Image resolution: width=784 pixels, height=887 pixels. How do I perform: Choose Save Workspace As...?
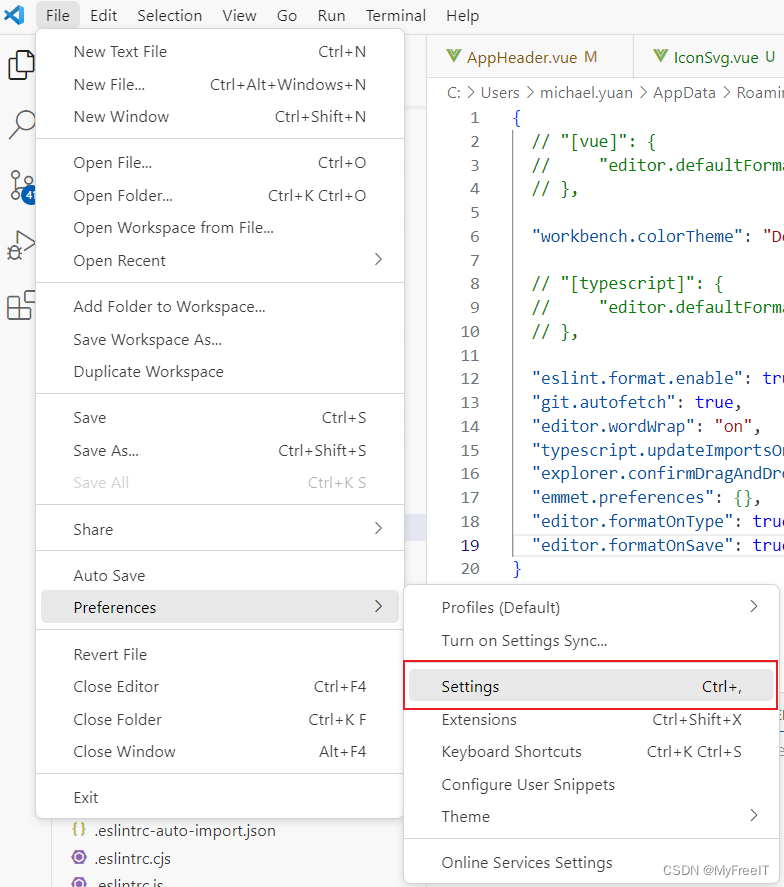pyautogui.click(x=220, y=339)
